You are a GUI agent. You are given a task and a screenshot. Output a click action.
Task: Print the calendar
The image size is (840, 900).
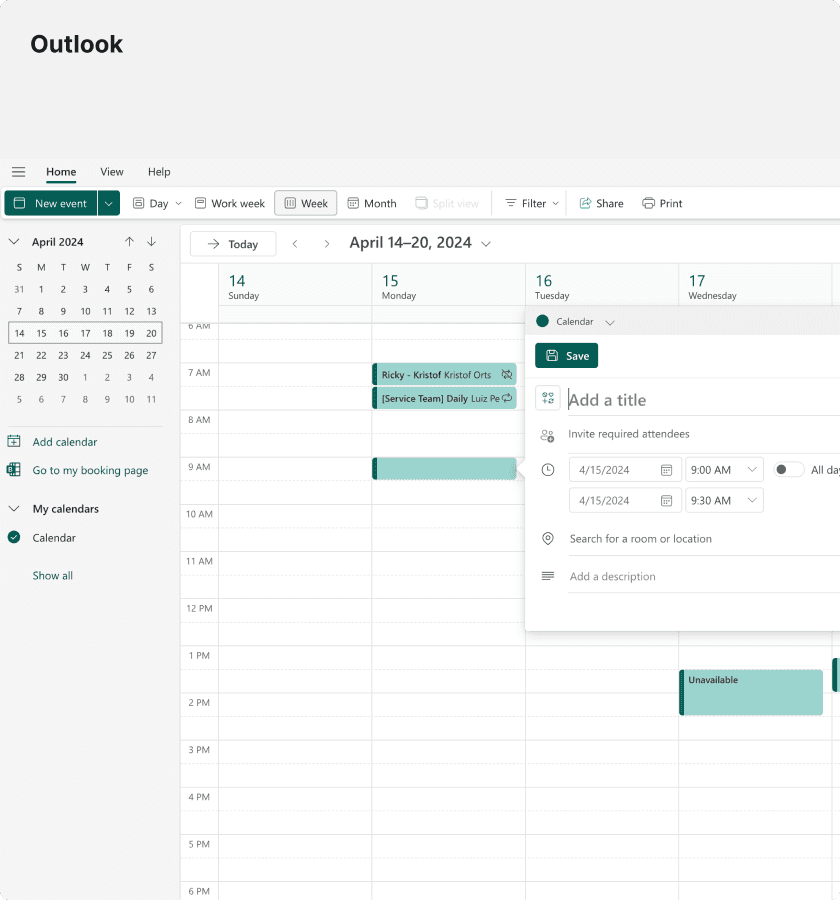click(x=662, y=203)
